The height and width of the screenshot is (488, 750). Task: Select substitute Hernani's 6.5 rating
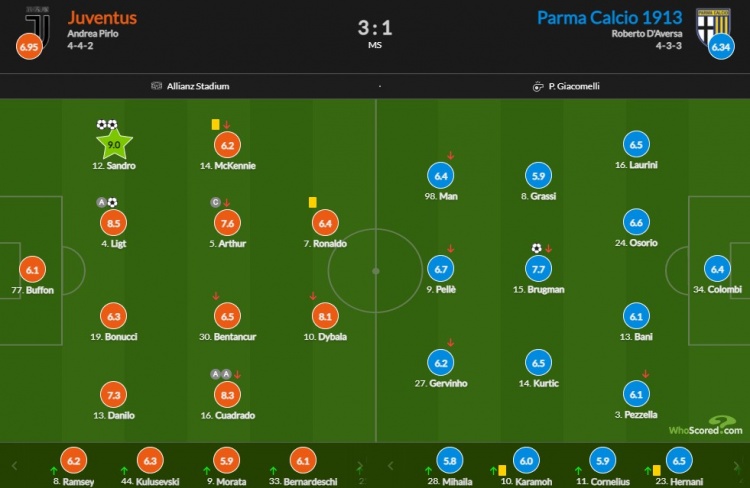tap(679, 461)
